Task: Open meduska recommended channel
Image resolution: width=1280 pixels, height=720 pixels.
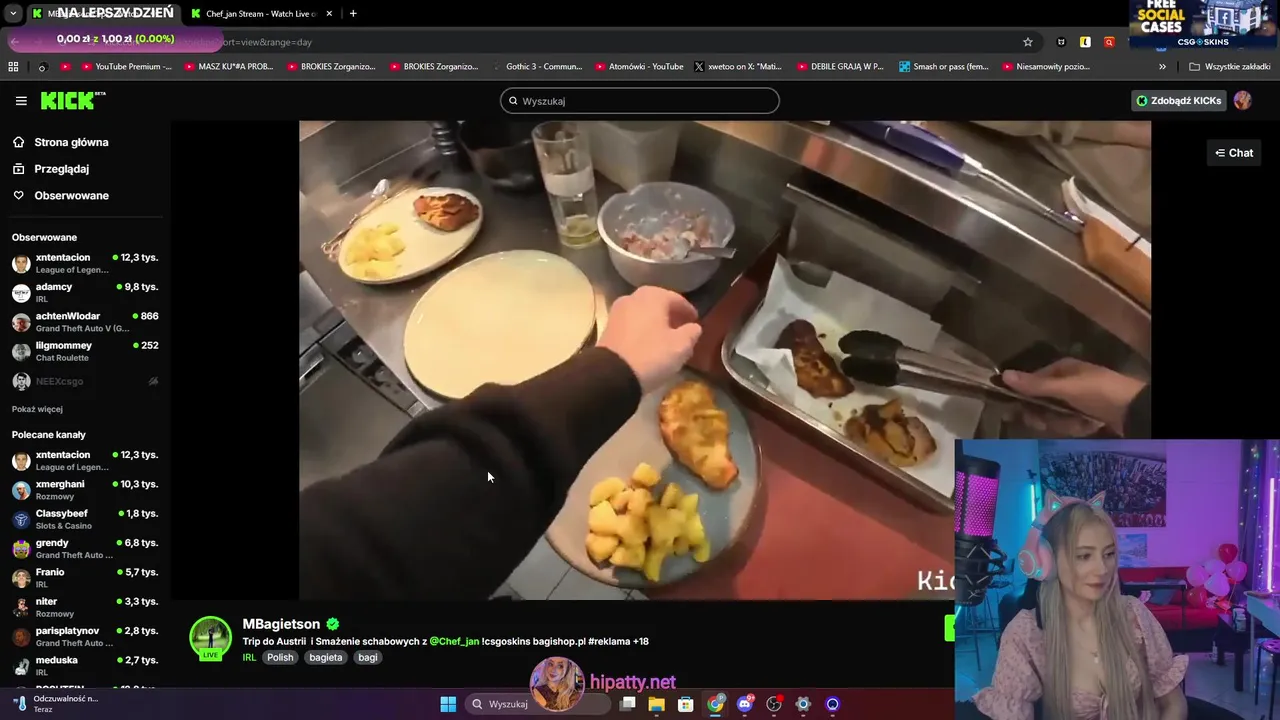Action: point(85,666)
